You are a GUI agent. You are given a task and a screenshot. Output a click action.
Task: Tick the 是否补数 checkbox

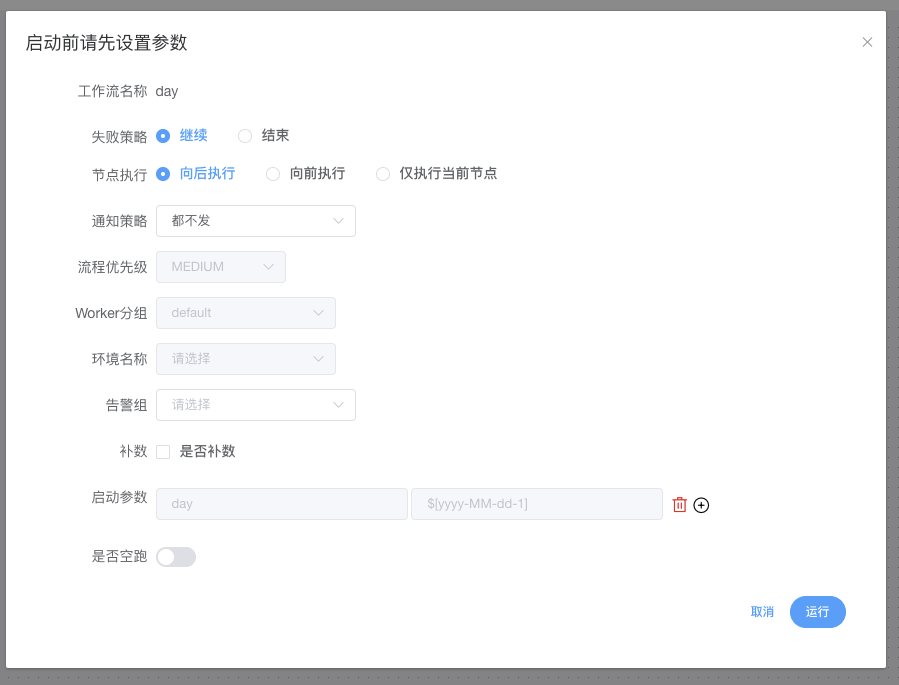(163, 452)
